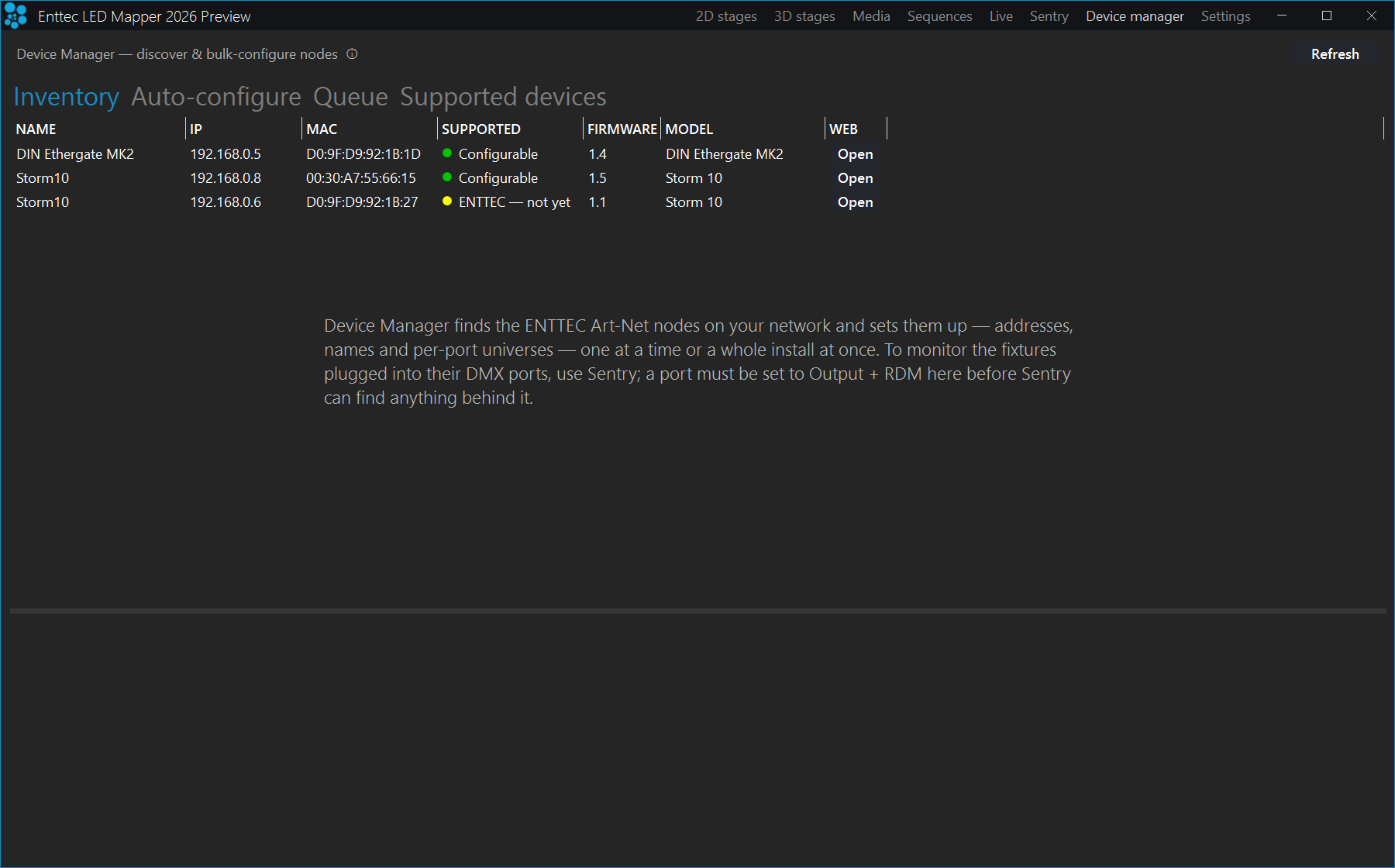
Task: Open the 3D stages section
Action: pos(804,16)
